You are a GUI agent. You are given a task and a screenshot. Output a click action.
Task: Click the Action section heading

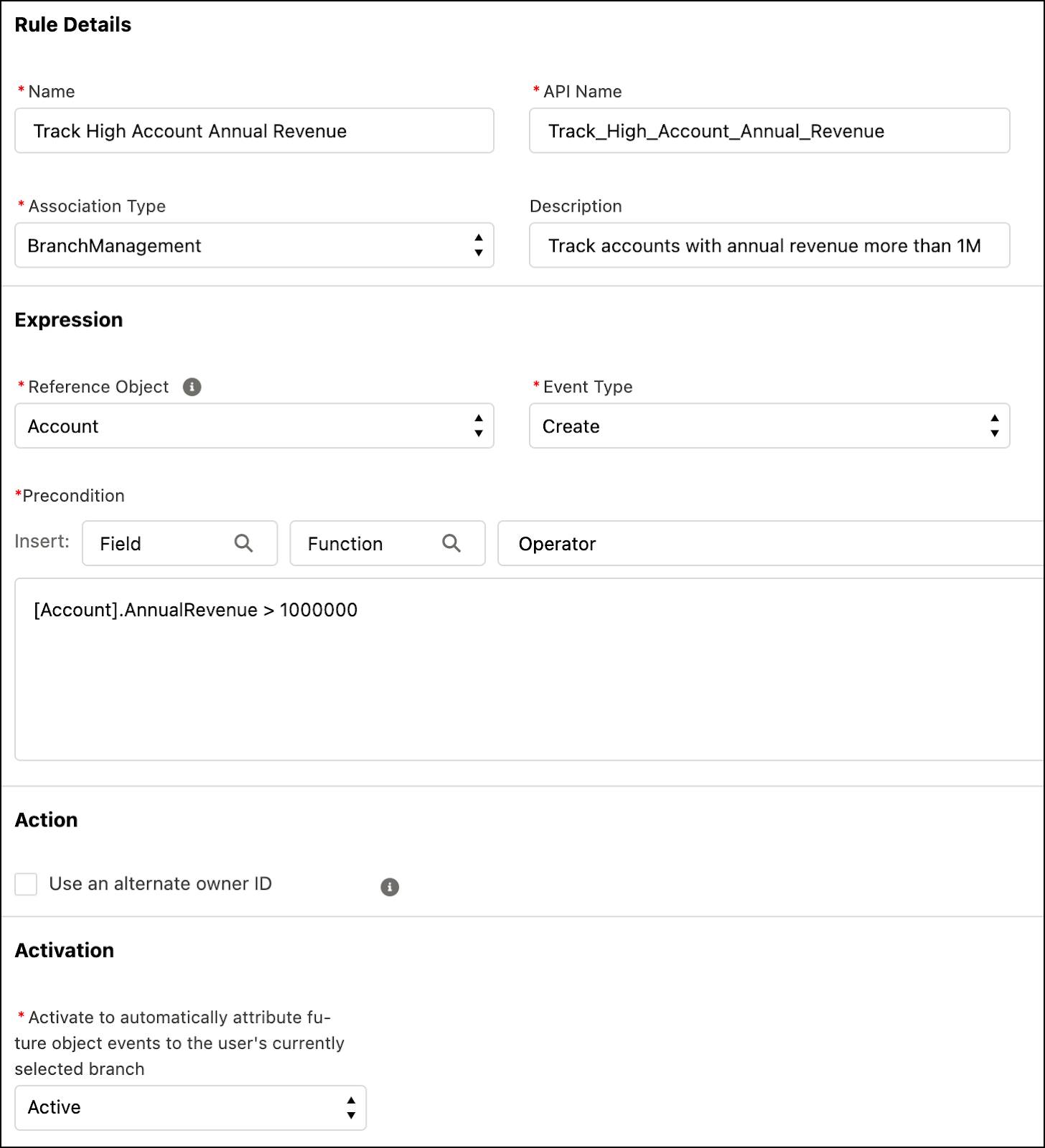tap(46, 820)
